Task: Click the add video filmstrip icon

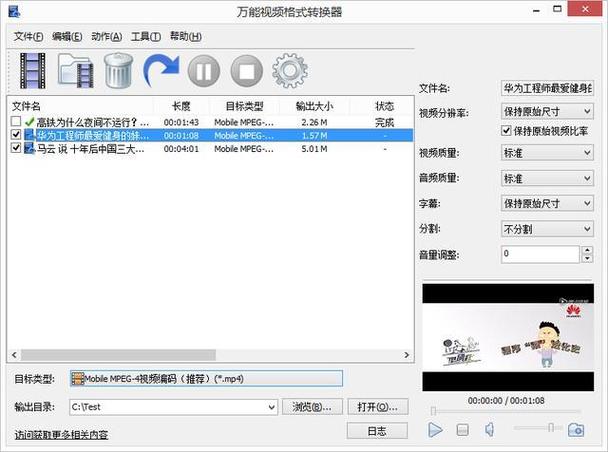Action: point(33,71)
